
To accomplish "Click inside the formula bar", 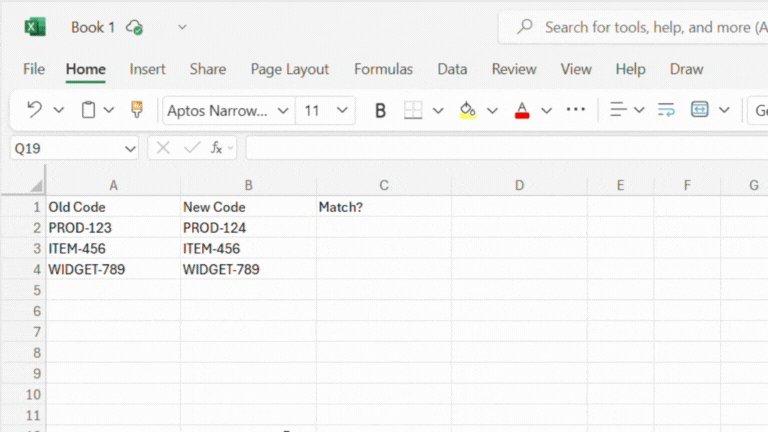I will coord(507,148).
